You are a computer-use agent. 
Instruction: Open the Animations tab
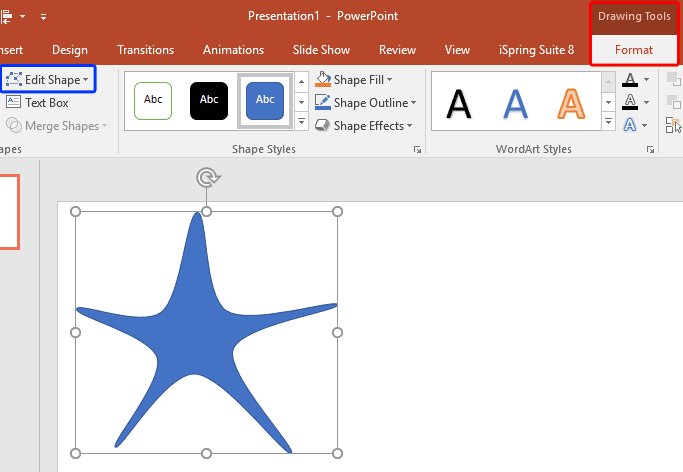point(234,50)
